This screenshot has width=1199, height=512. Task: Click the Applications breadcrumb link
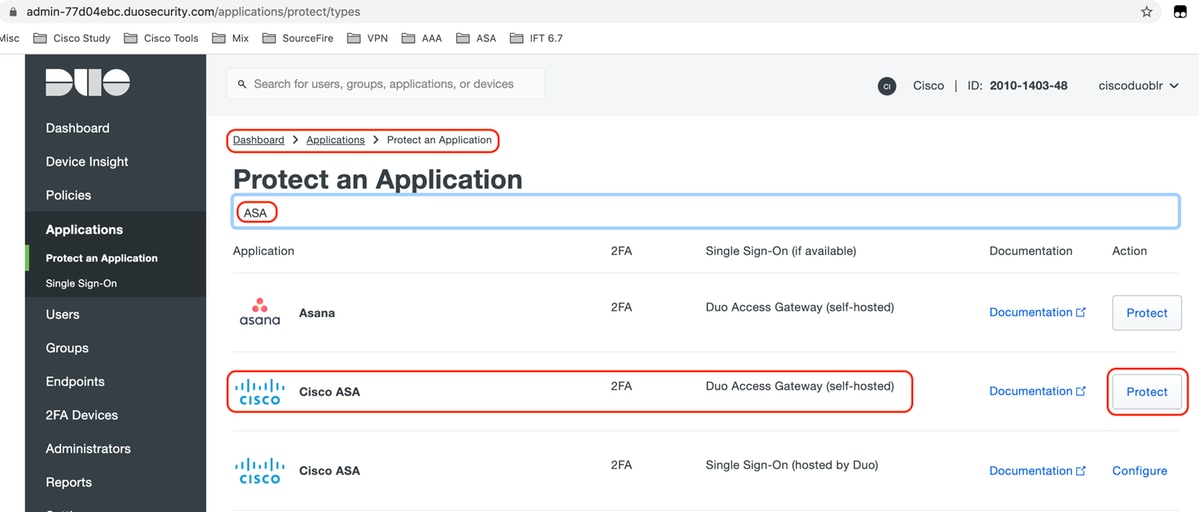pos(336,140)
